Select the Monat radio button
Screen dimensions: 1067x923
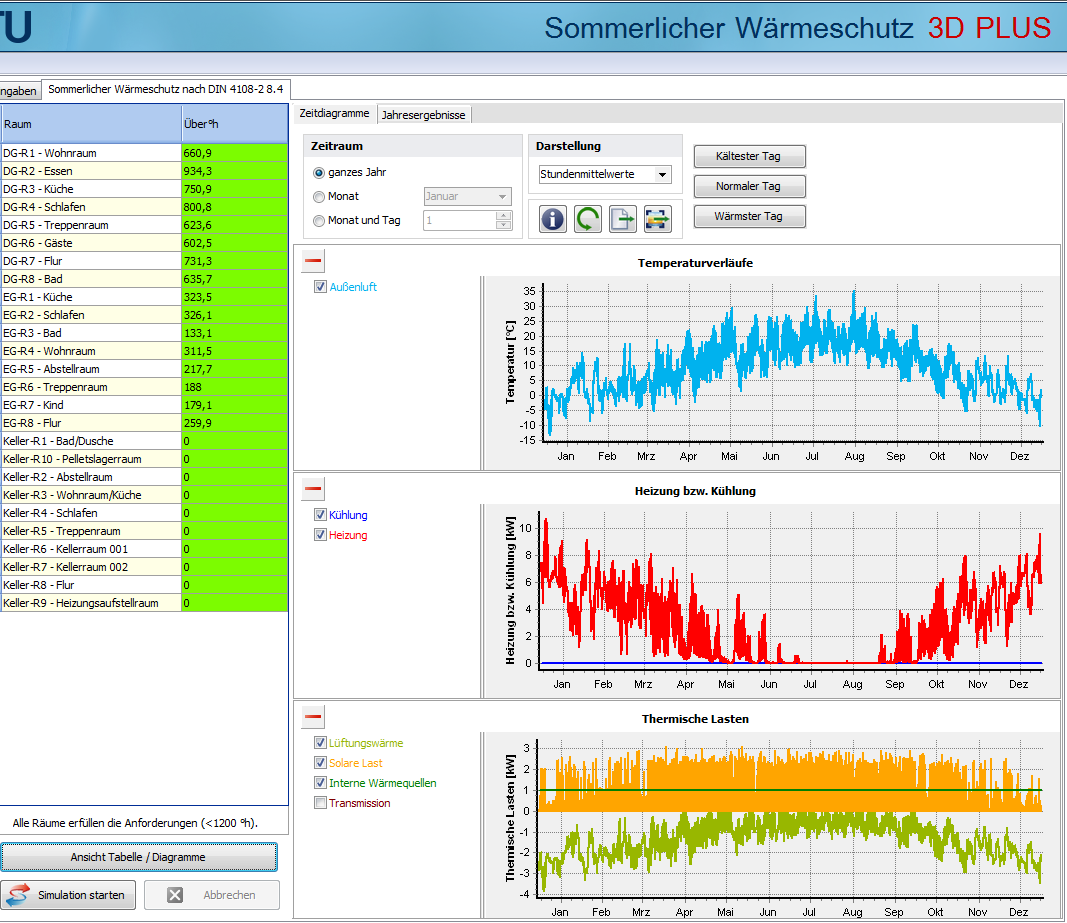click(319, 197)
